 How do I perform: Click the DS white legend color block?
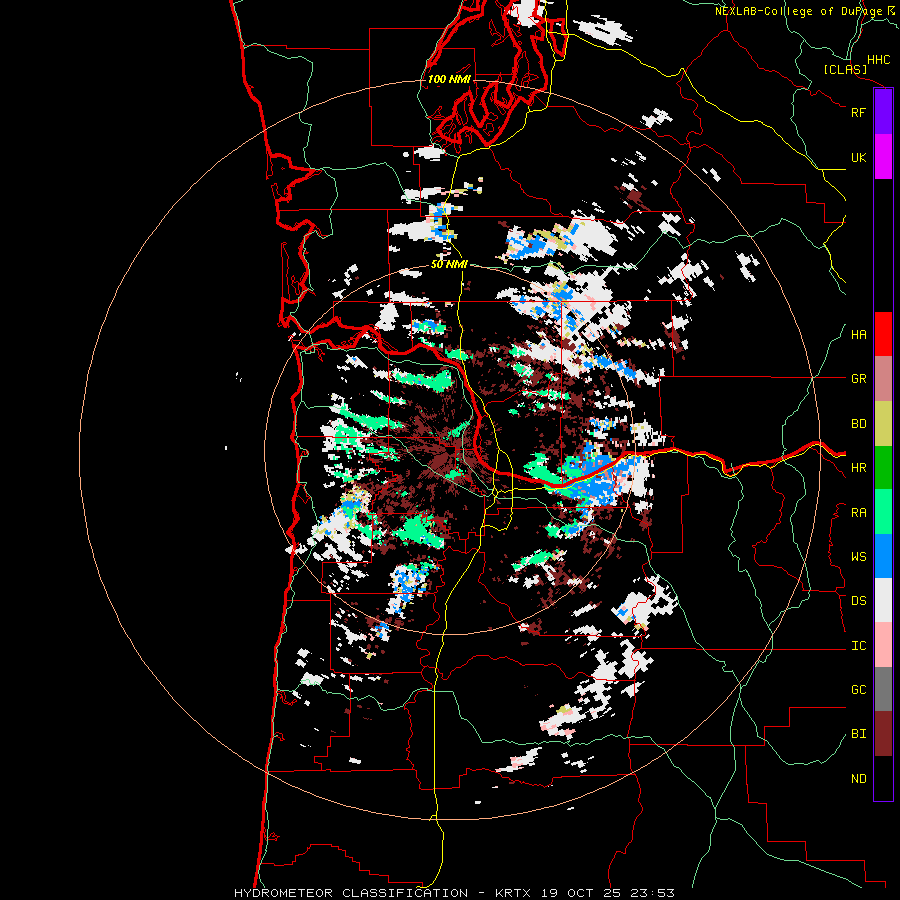[883, 600]
